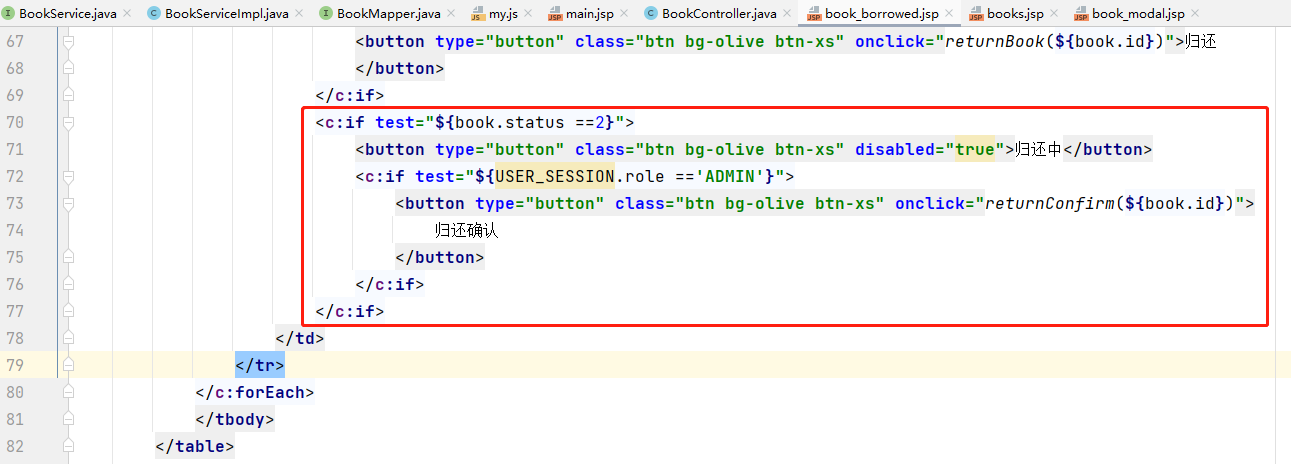Click the highlighted </tr> closing tag
Image resolution: width=1291 pixels, height=464 pixels.
pos(260,365)
